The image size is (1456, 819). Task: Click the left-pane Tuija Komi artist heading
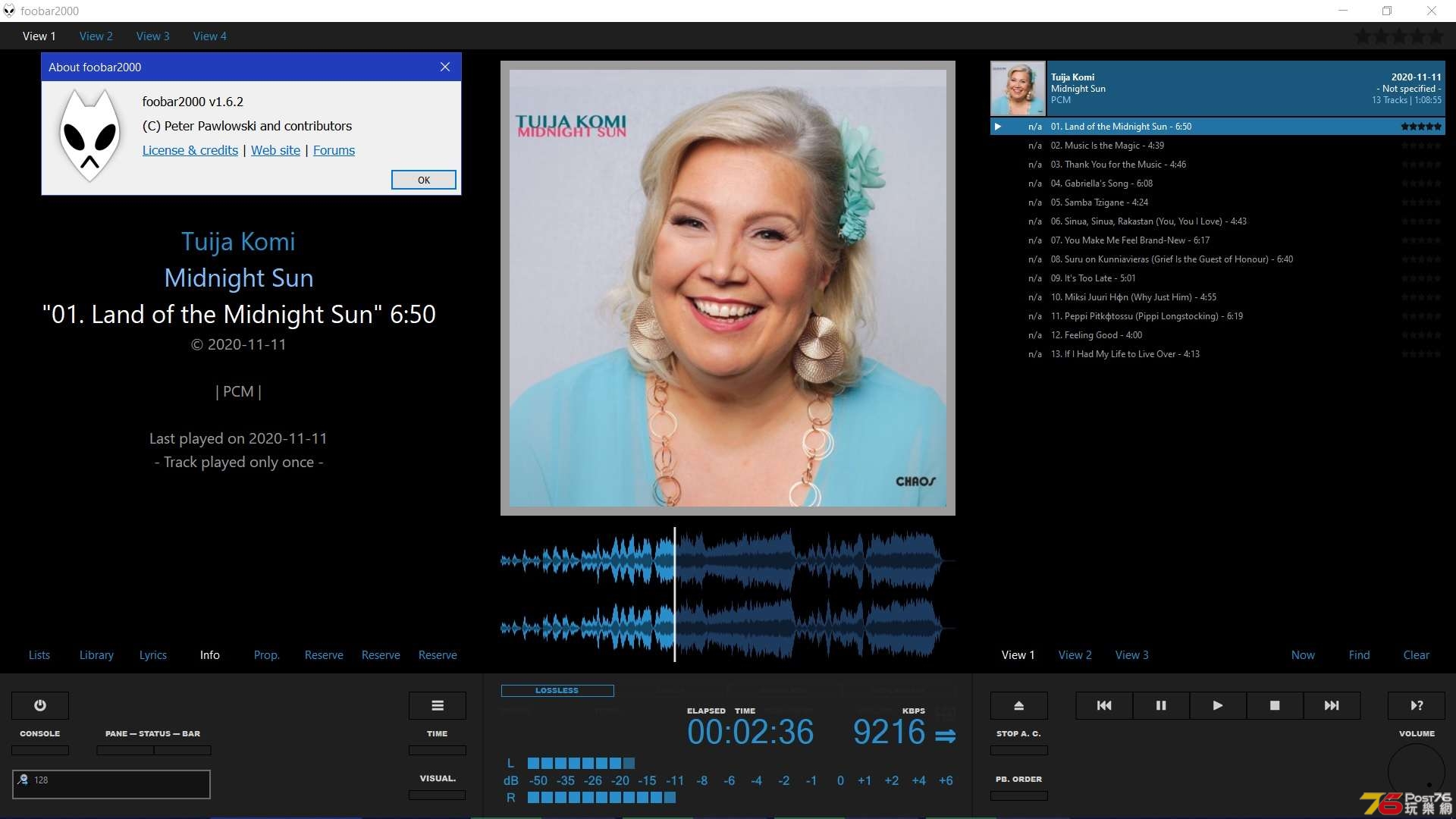(238, 241)
